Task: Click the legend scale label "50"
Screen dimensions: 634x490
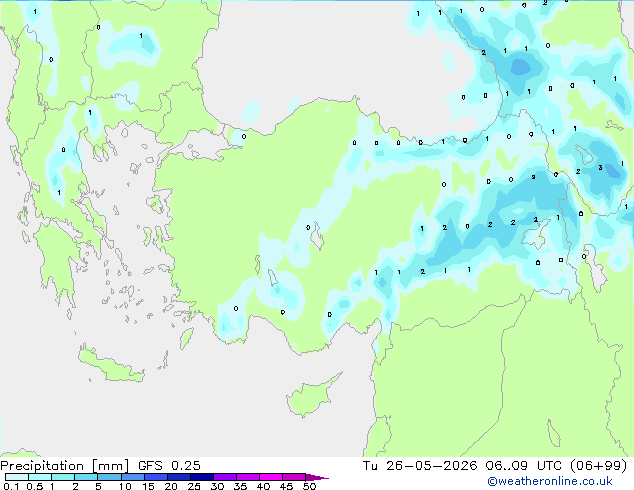Action: [309, 486]
